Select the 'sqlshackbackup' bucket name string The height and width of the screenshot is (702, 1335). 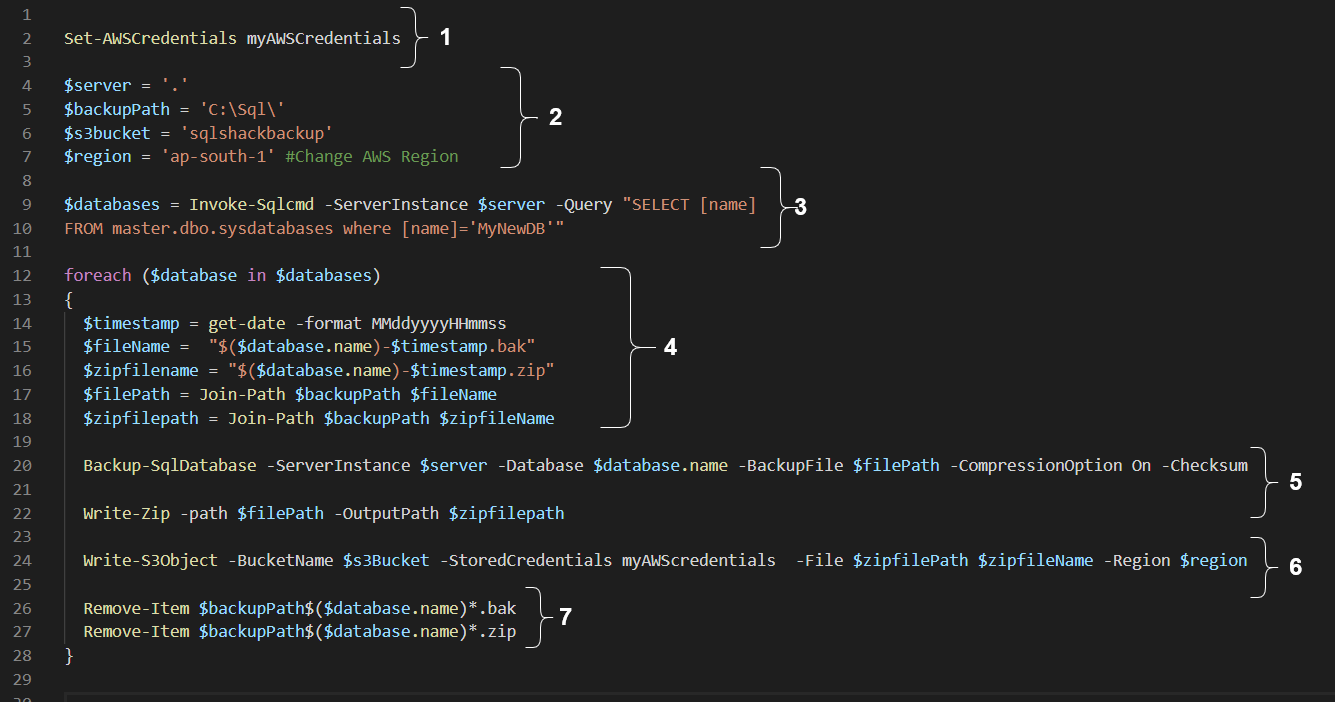[256, 133]
